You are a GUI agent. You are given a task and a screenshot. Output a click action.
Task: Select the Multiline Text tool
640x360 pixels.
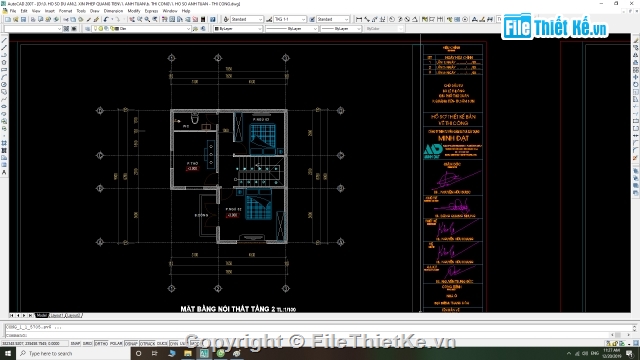pyautogui.click(x=4, y=173)
